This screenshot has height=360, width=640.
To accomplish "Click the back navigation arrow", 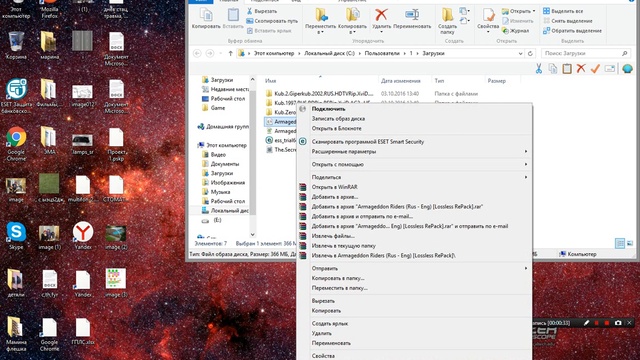I will [197, 53].
